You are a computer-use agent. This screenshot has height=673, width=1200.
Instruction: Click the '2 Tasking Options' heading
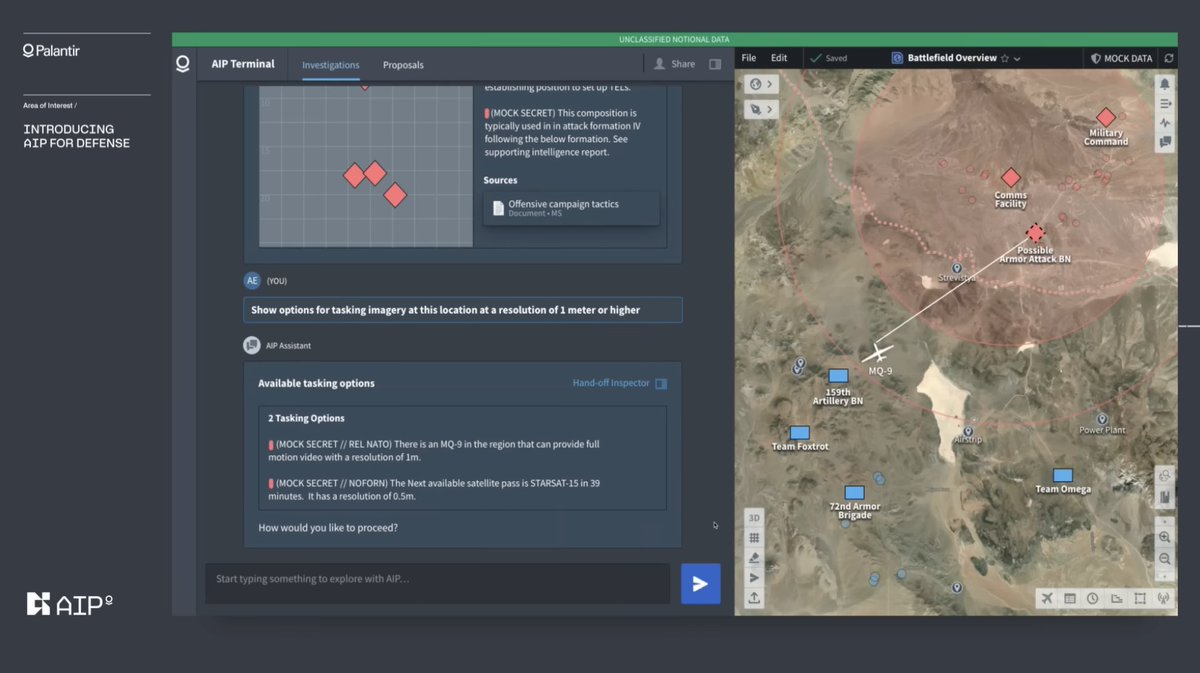306,418
